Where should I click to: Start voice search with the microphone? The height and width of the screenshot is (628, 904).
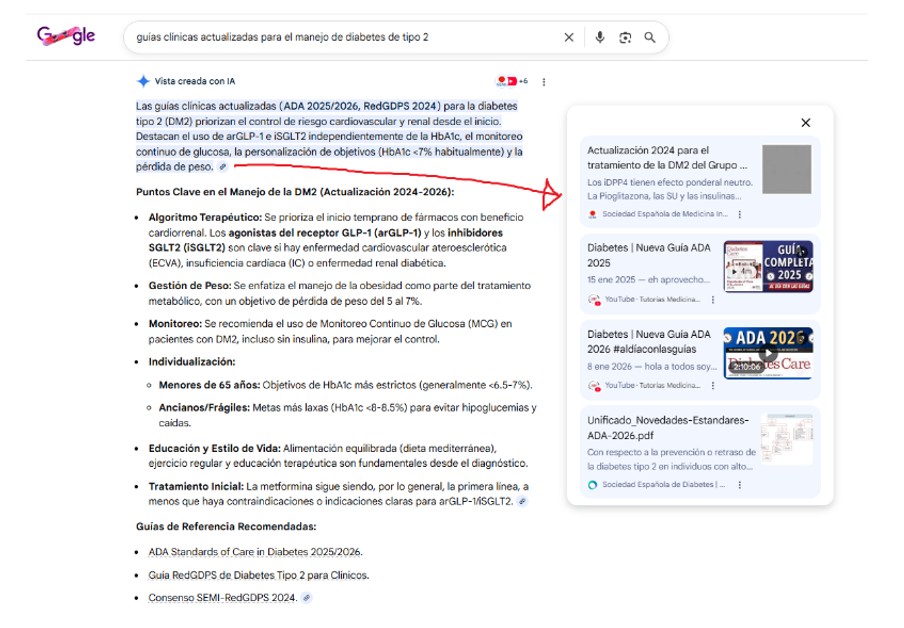(599, 38)
